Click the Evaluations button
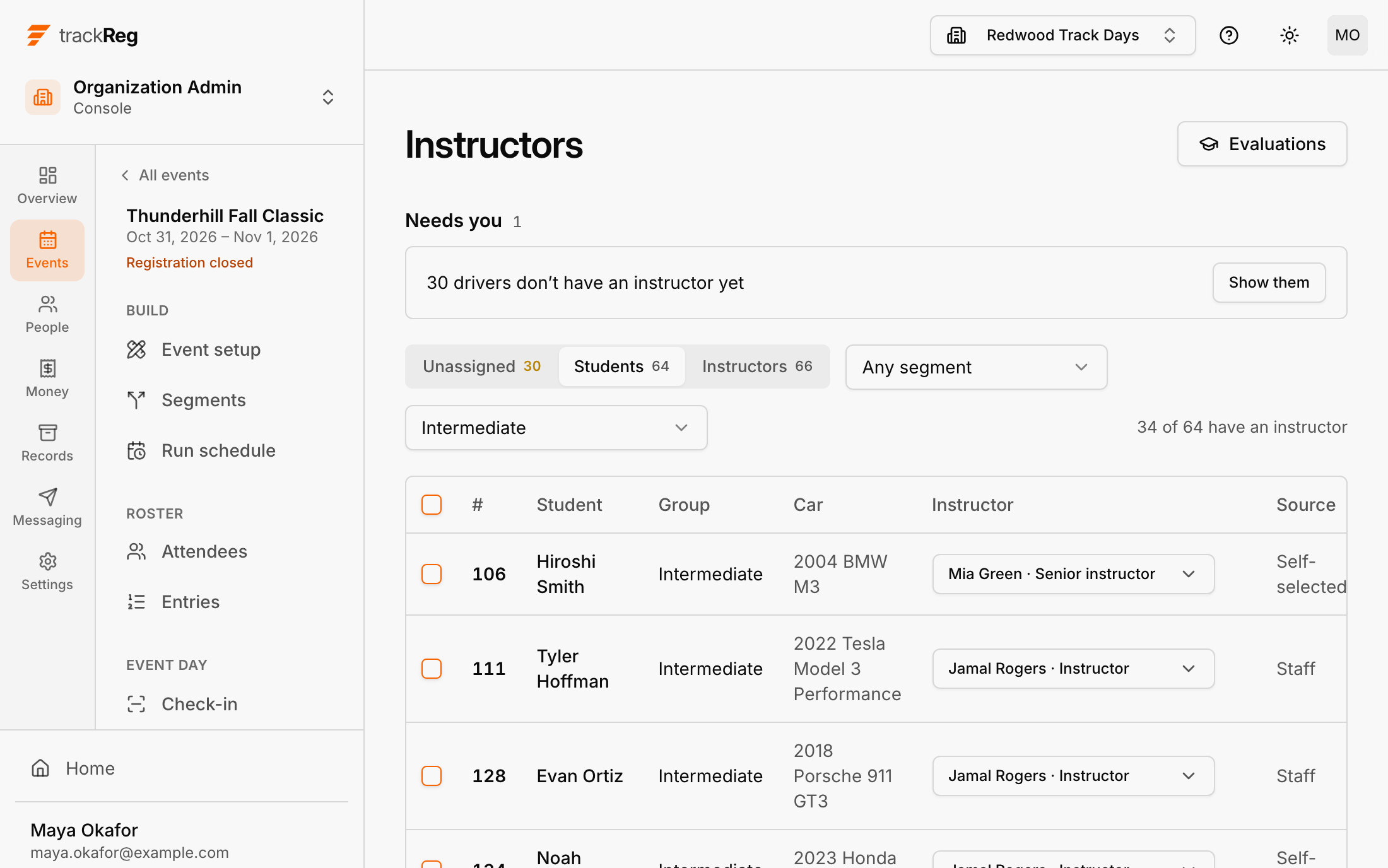The height and width of the screenshot is (868, 1388). tap(1262, 144)
